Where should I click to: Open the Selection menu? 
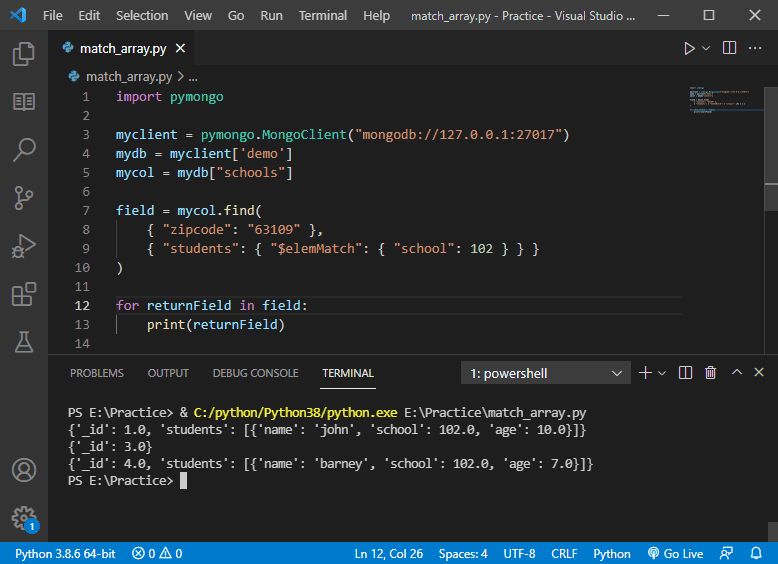click(142, 15)
